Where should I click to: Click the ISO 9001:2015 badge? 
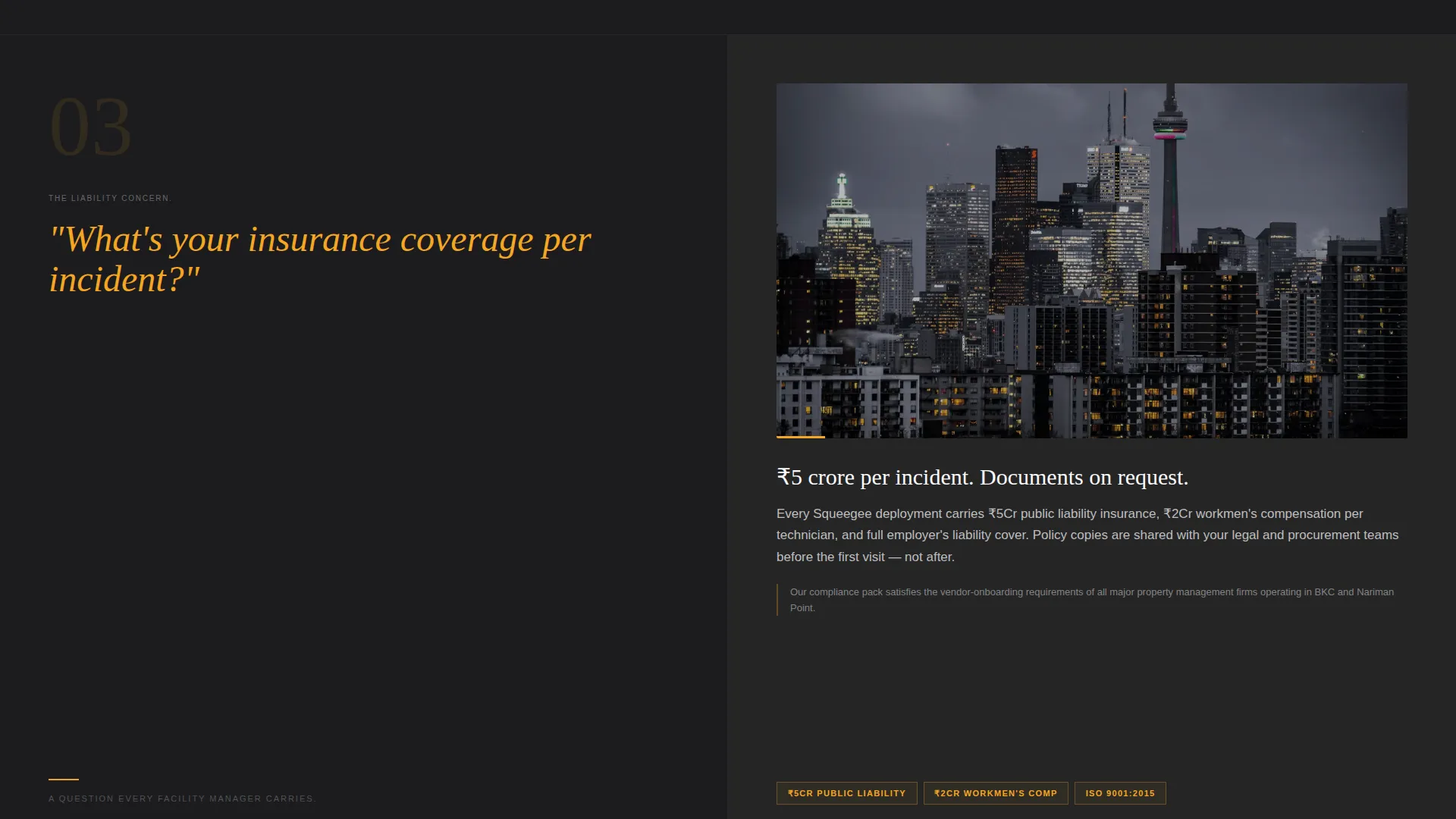tap(1120, 793)
